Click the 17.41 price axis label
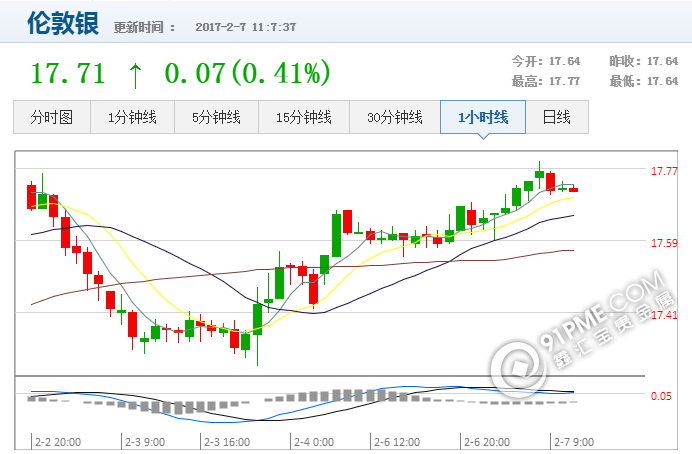This screenshot has width=692, height=454. click(x=664, y=315)
